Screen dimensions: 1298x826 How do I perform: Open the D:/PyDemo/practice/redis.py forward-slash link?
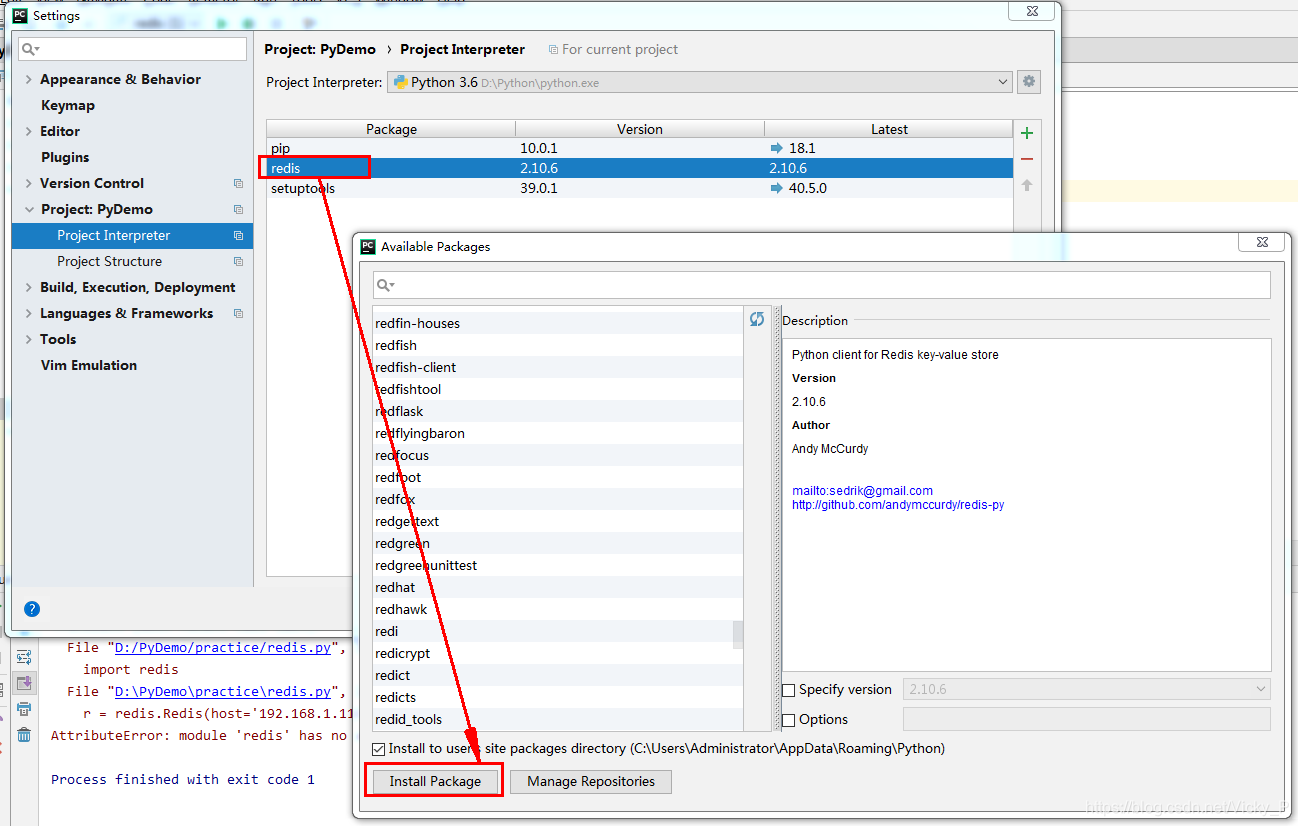coord(223,647)
